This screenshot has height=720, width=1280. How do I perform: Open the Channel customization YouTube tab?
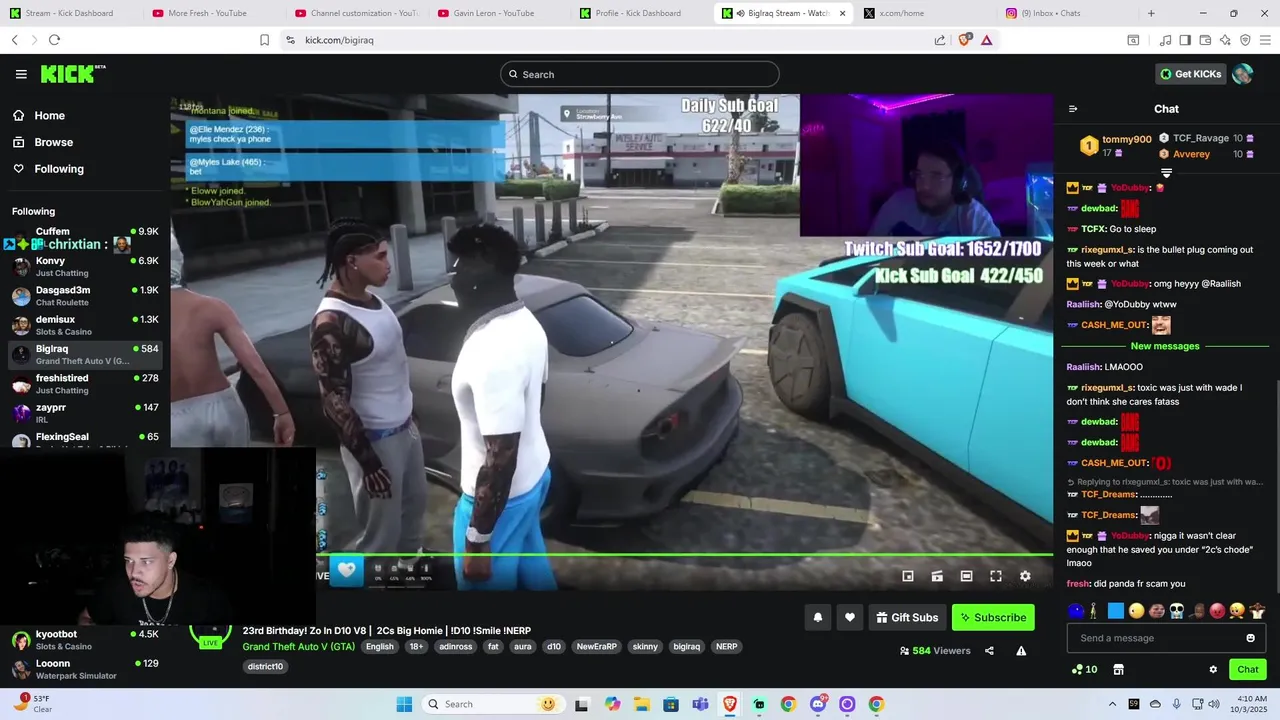[x=355, y=13]
